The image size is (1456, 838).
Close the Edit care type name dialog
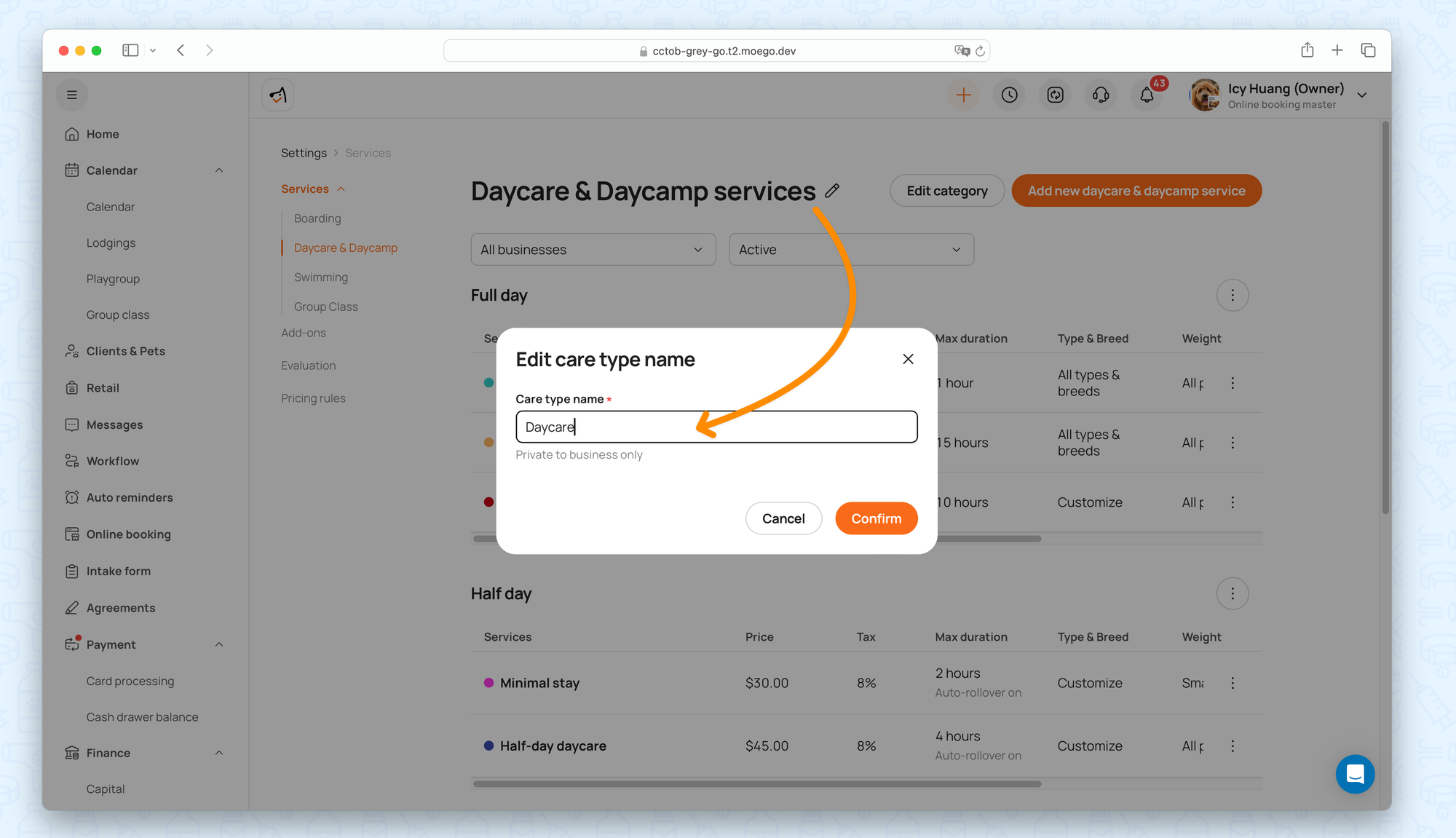tap(908, 359)
